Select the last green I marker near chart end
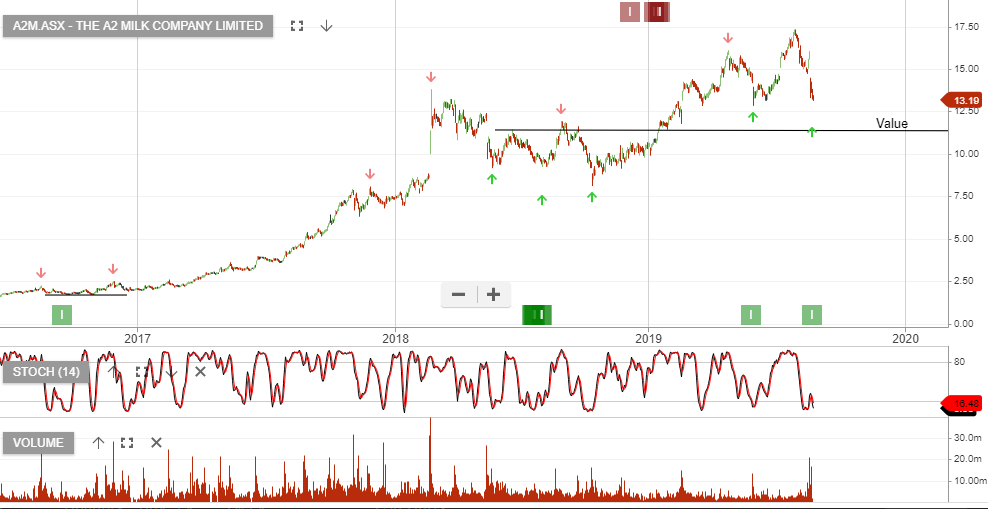Viewport: 988px width, 509px height. pos(812,314)
